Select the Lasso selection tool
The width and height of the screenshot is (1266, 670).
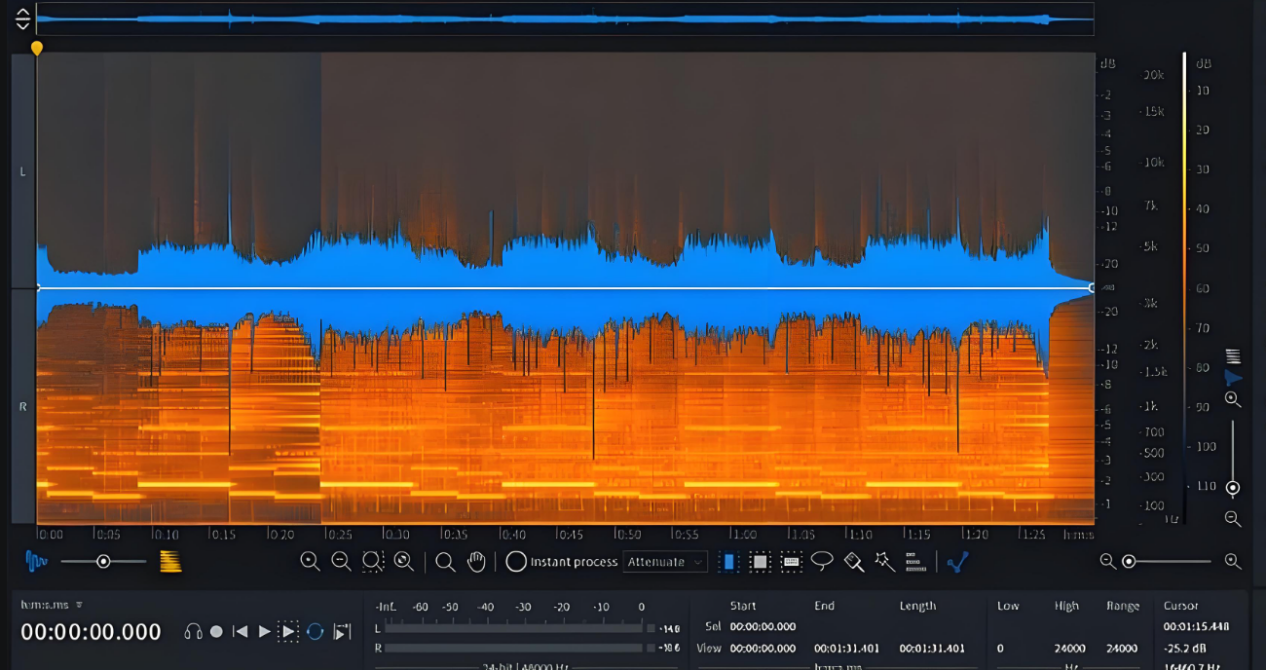(x=822, y=561)
